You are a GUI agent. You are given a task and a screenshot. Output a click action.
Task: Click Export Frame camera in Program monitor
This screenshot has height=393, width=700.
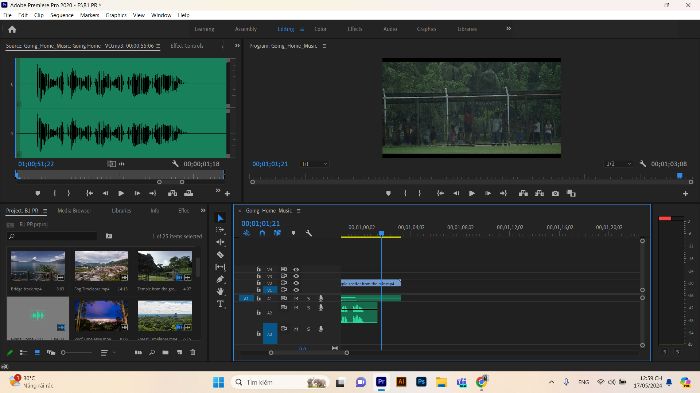pos(555,193)
